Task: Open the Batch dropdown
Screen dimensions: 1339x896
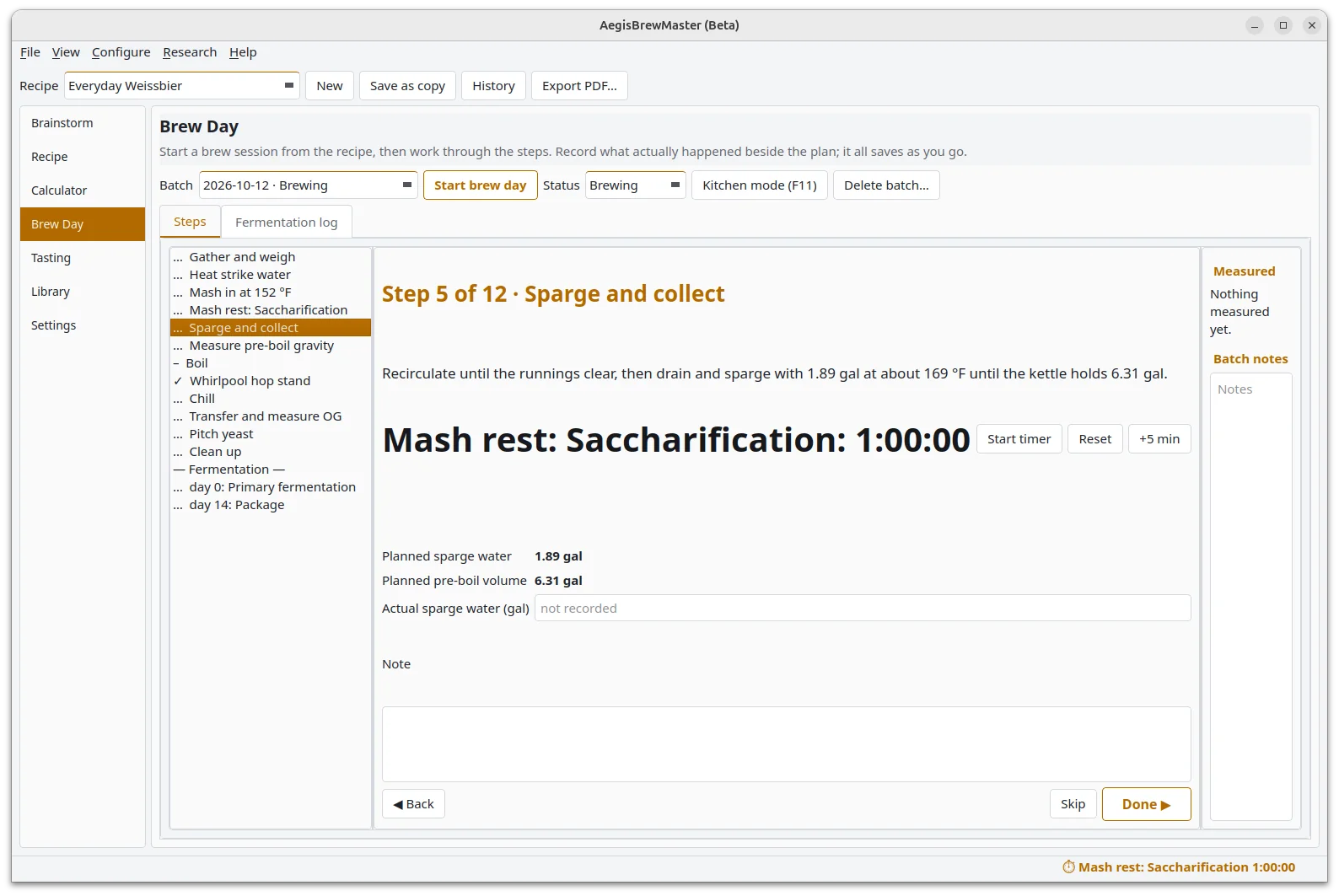Action: pyautogui.click(x=308, y=185)
